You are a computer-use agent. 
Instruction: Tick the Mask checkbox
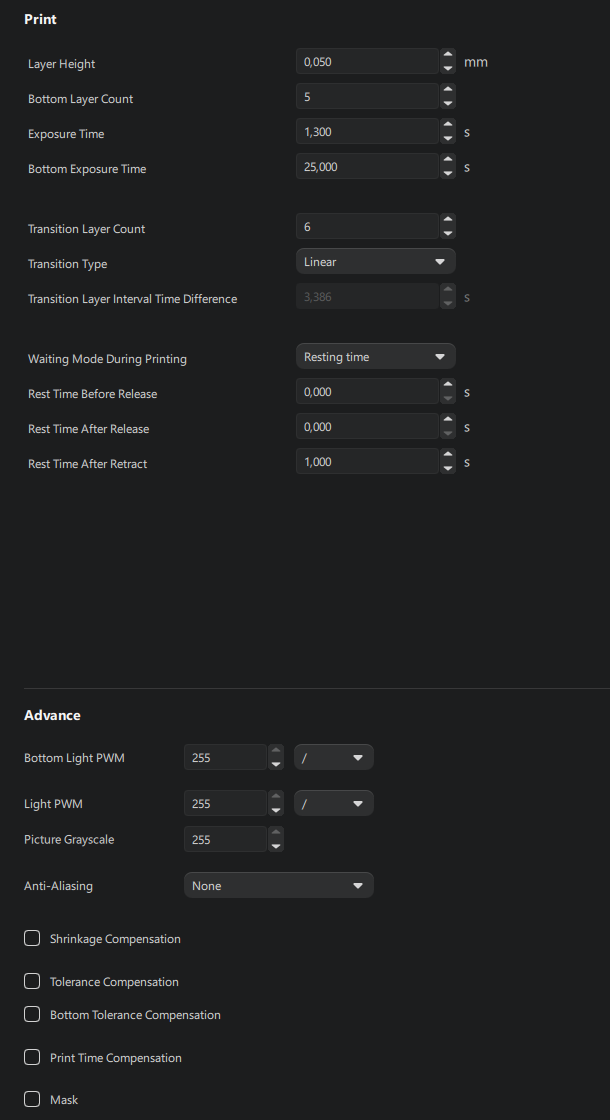[x=31, y=1099]
